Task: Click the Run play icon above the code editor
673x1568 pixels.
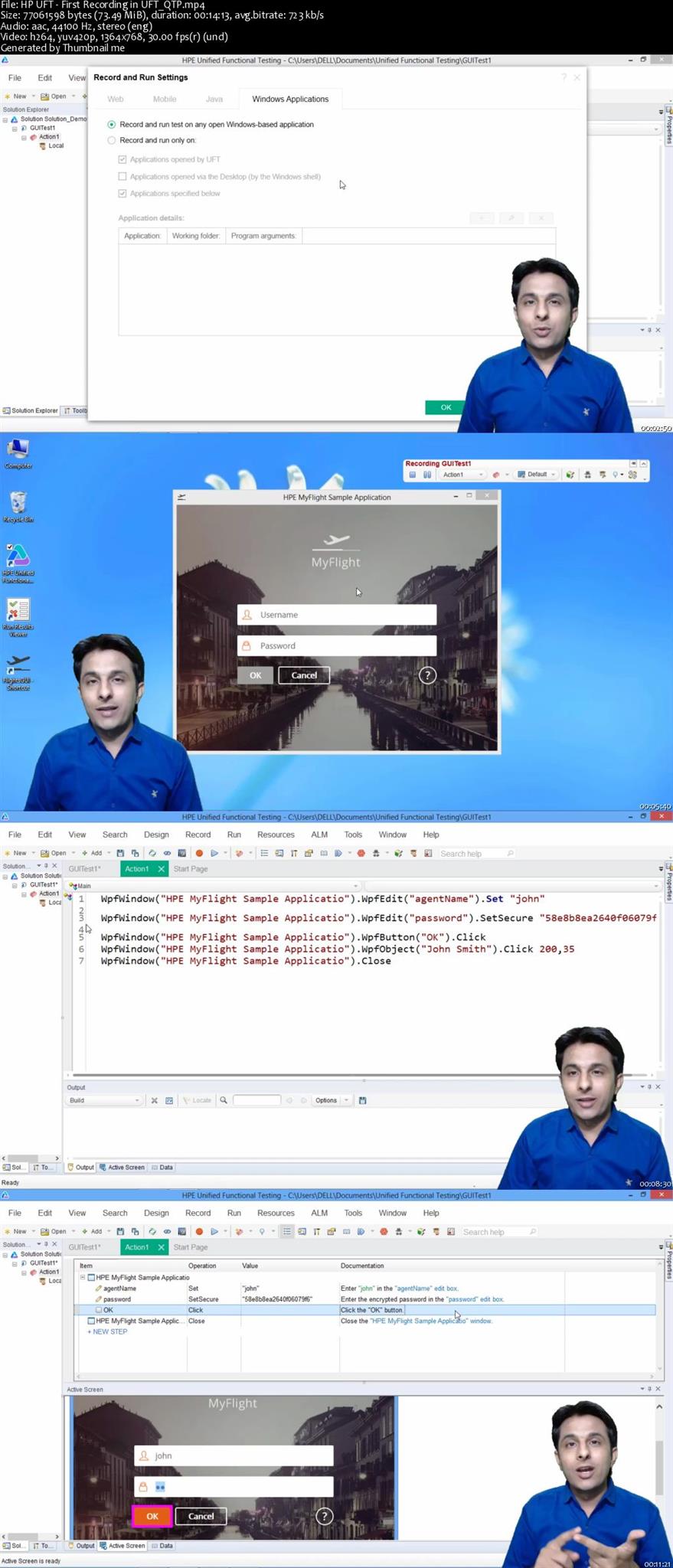Action: click(x=214, y=853)
